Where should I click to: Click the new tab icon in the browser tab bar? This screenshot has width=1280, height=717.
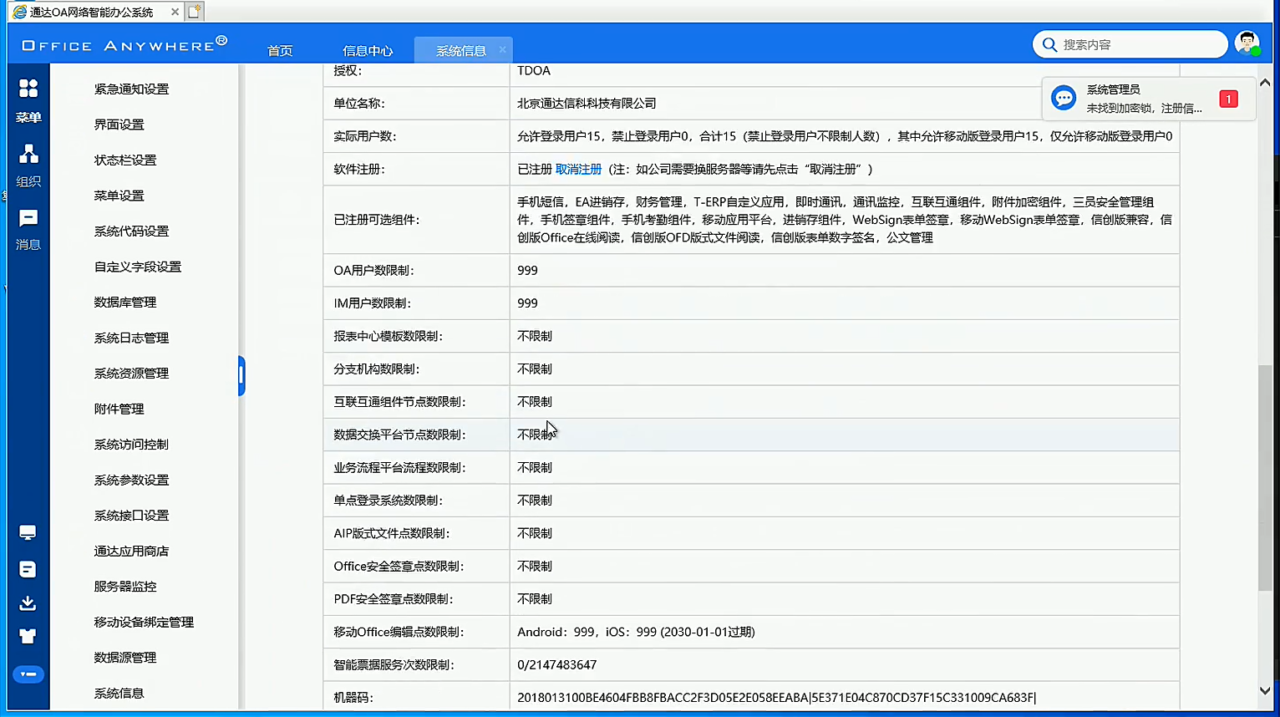click(x=194, y=12)
